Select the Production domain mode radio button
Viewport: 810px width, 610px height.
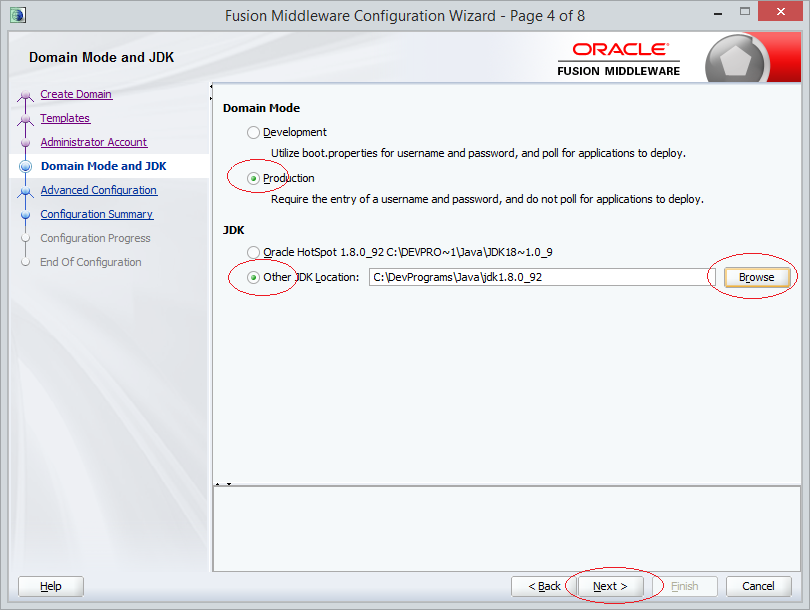pos(253,179)
